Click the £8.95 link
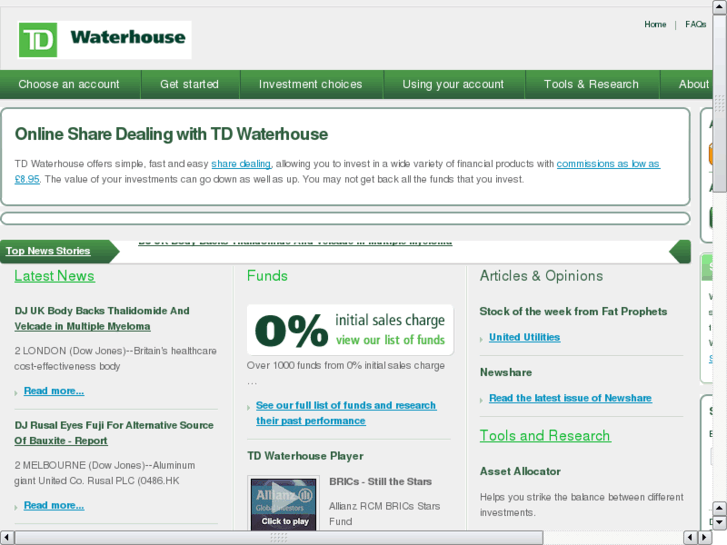The width and height of the screenshot is (727, 545). [27, 179]
